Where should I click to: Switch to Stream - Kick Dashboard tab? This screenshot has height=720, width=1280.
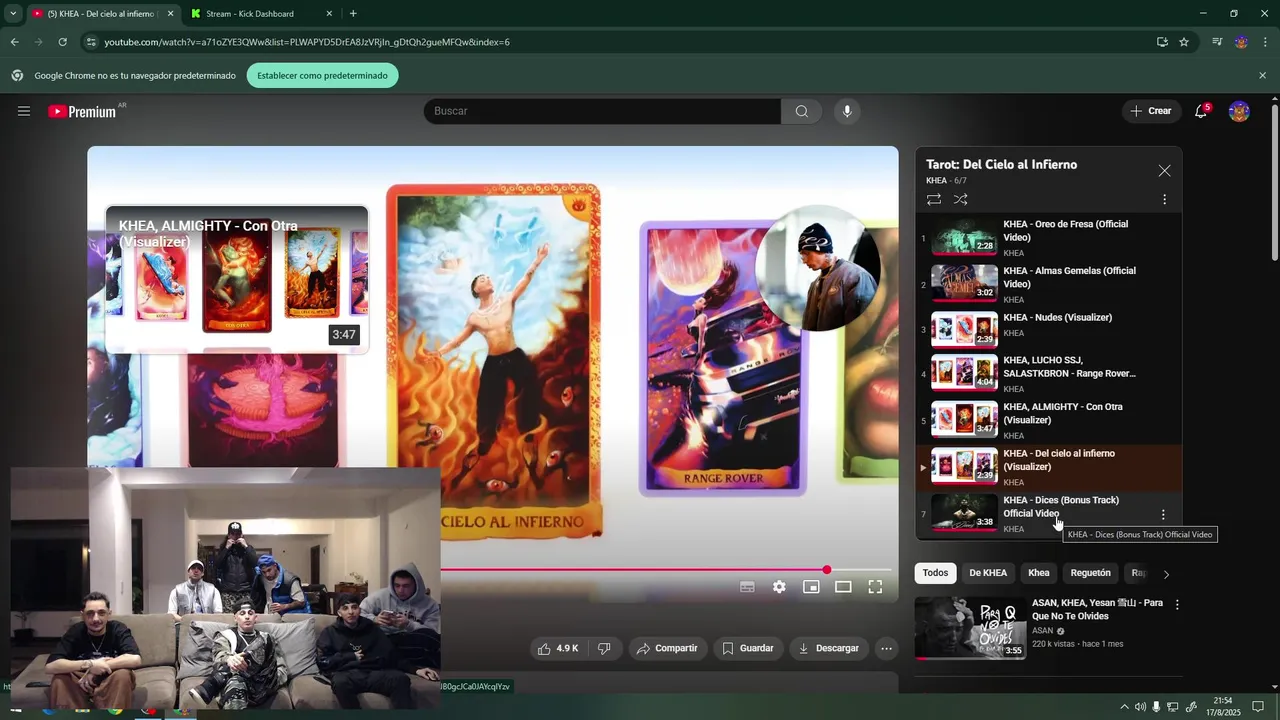click(x=250, y=14)
